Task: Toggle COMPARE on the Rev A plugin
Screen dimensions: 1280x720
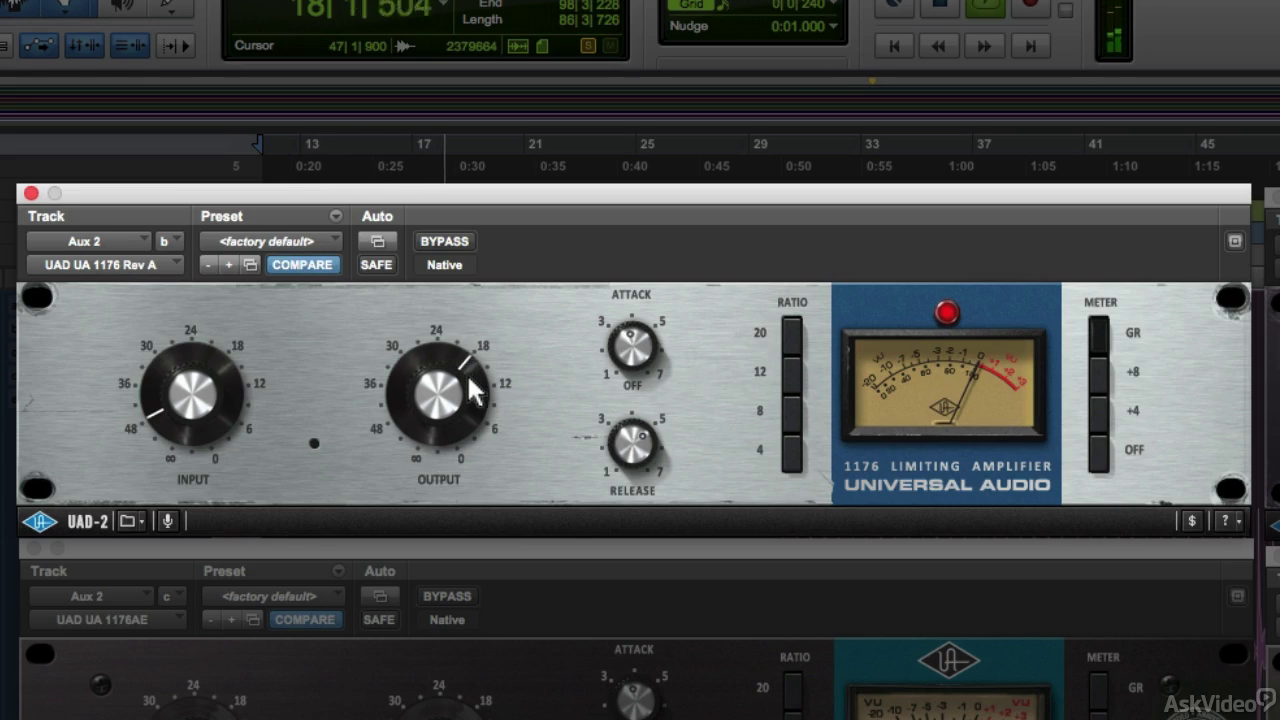Action: pyautogui.click(x=302, y=265)
